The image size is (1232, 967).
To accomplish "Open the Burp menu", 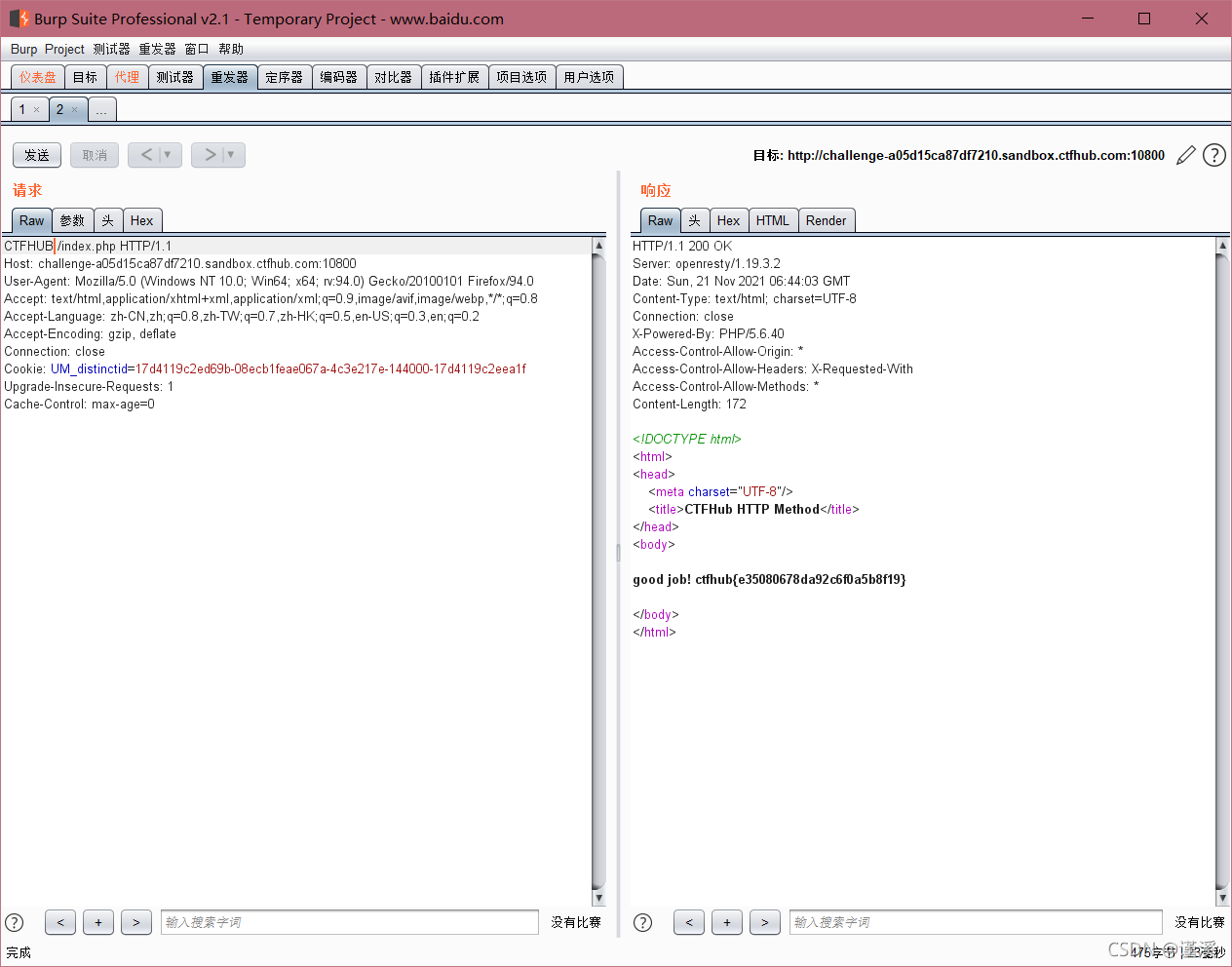I will point(23,49).
